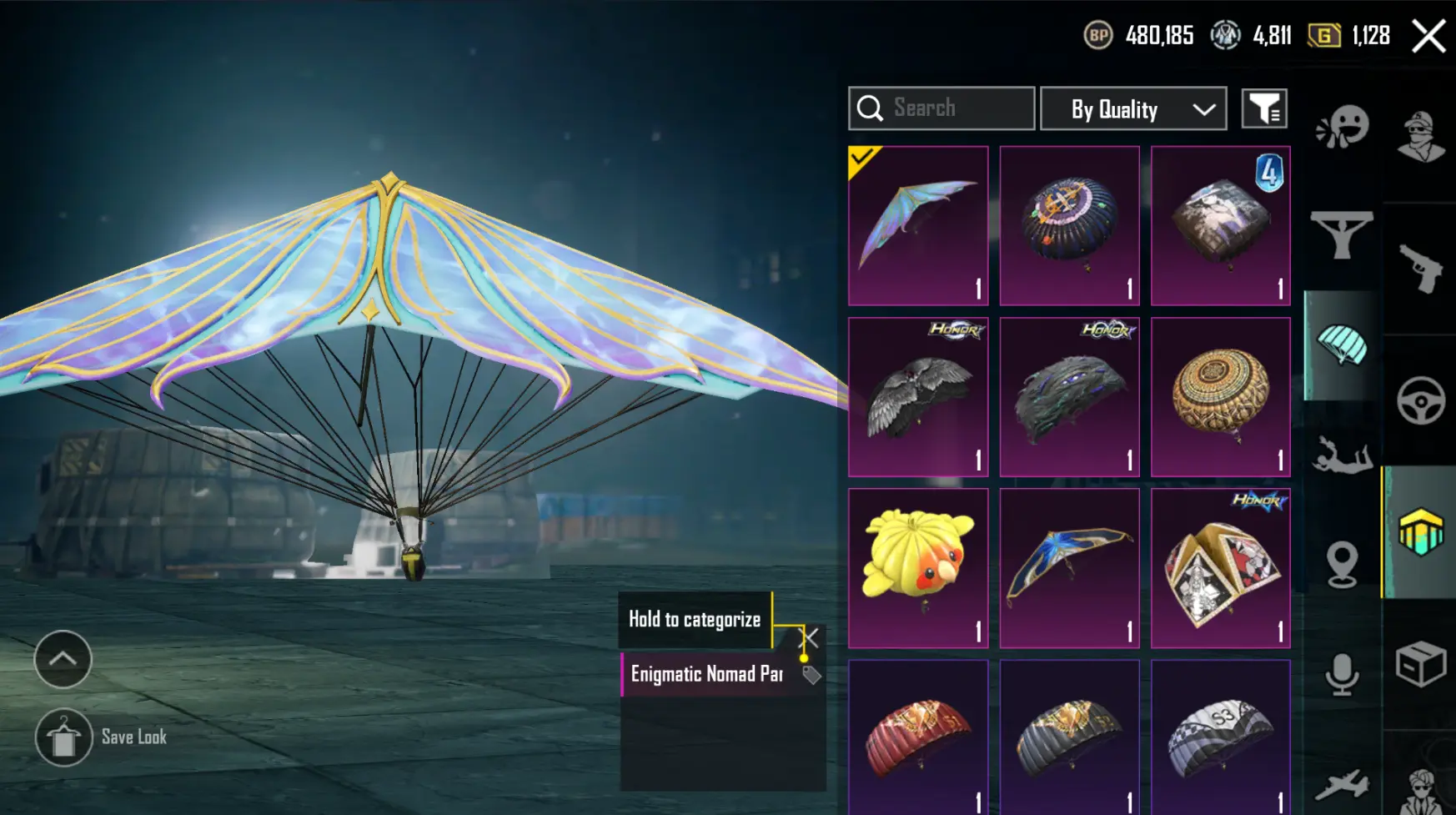Click the Enigmatic Nomad Parachute label

(706, 674)
